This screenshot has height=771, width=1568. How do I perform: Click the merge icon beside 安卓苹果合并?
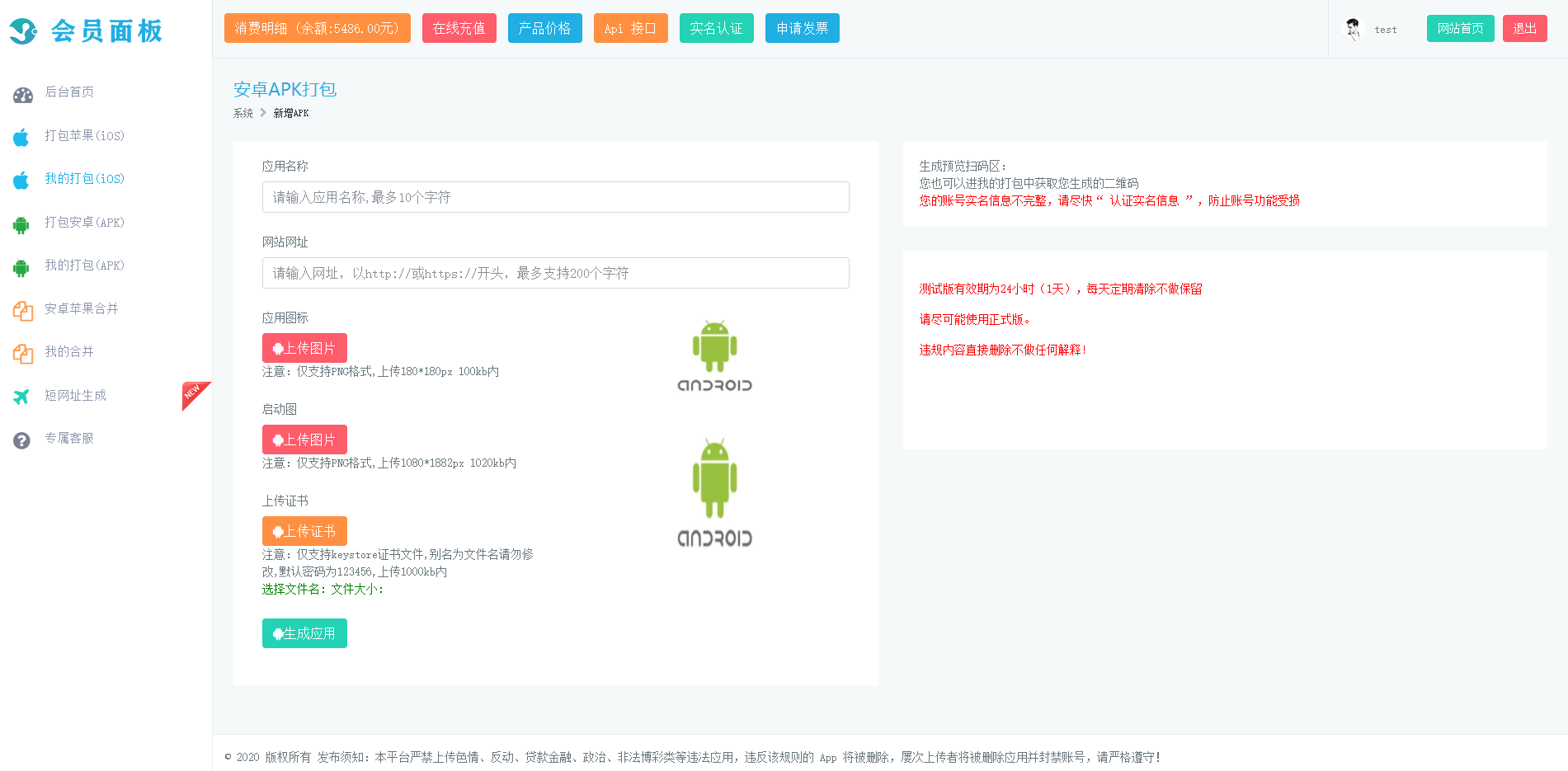pos(22,311)
